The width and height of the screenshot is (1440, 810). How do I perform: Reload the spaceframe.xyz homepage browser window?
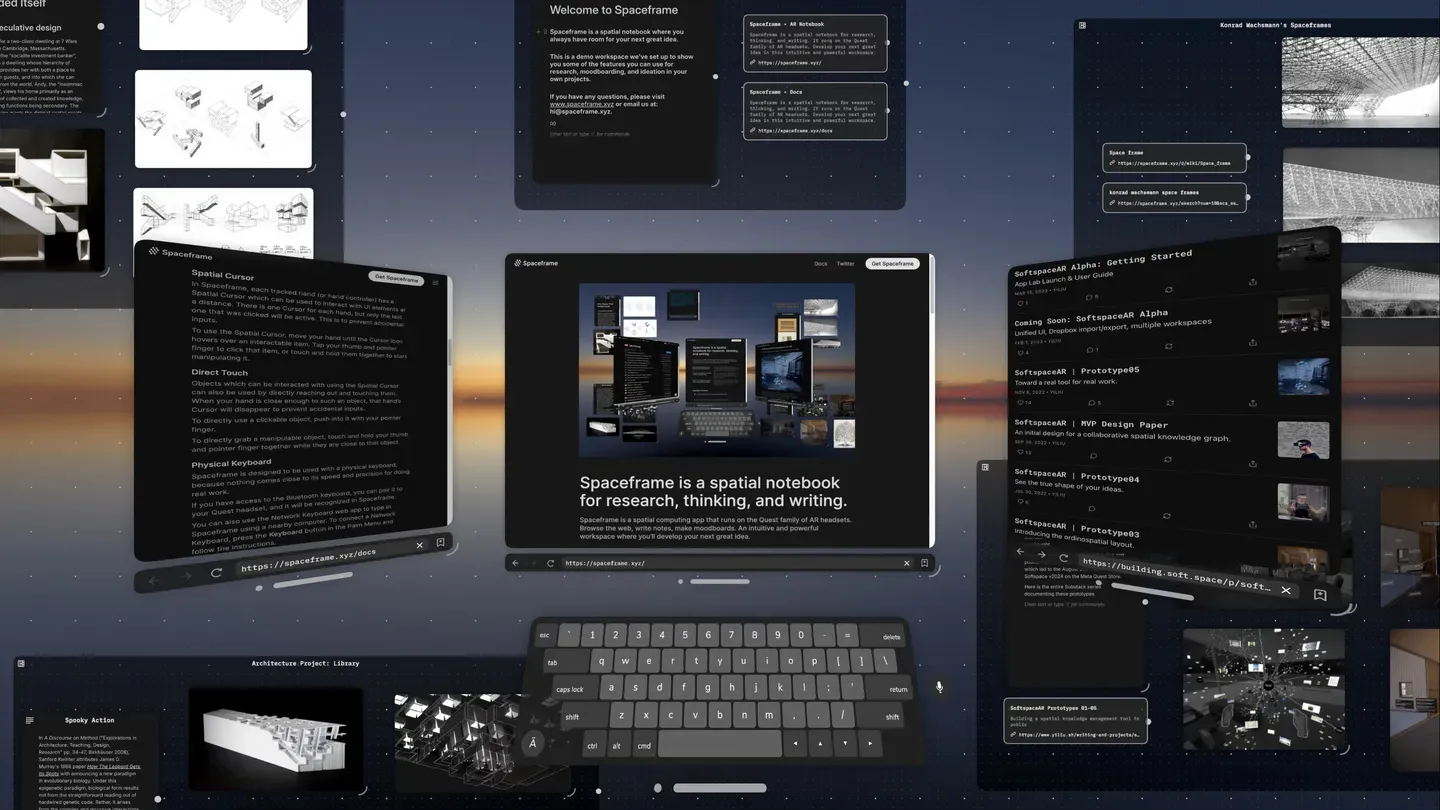pyautogui.click(x=550, y=563)
